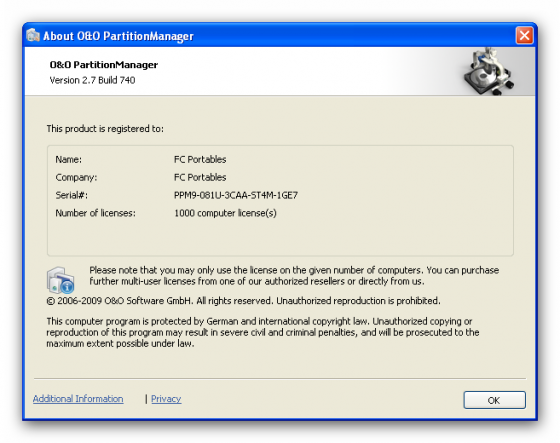Image resolution: width=560 pixels, height=443 pixels.
Task: Click the title bar app icon
Action: click(33, 35)
